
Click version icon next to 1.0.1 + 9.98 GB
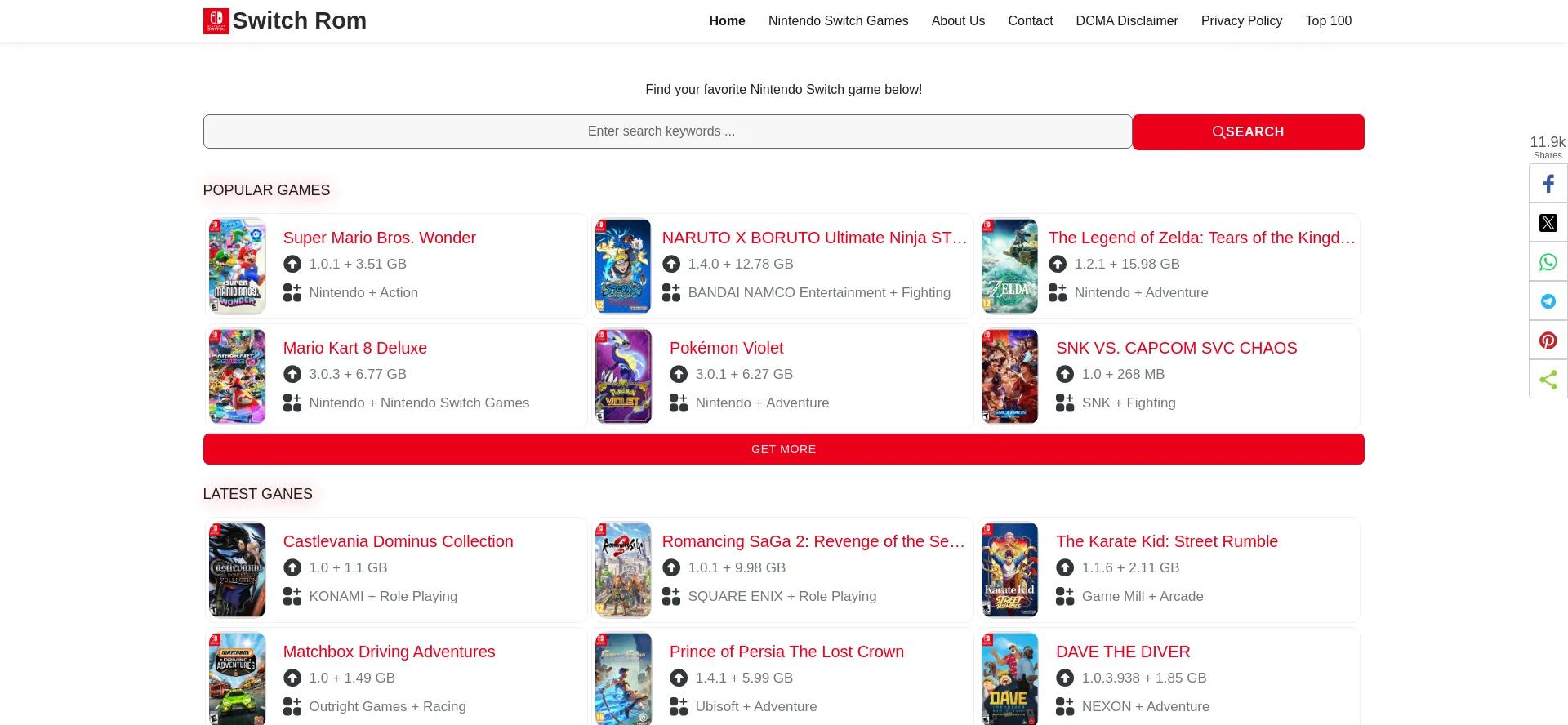671,567
